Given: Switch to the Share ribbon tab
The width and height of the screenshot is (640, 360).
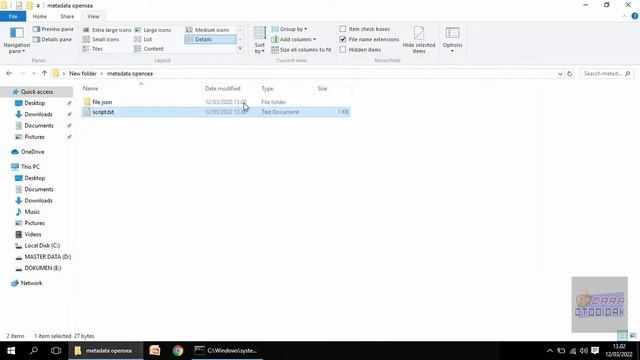Looking at the screenshot, I should click(67, 16).
